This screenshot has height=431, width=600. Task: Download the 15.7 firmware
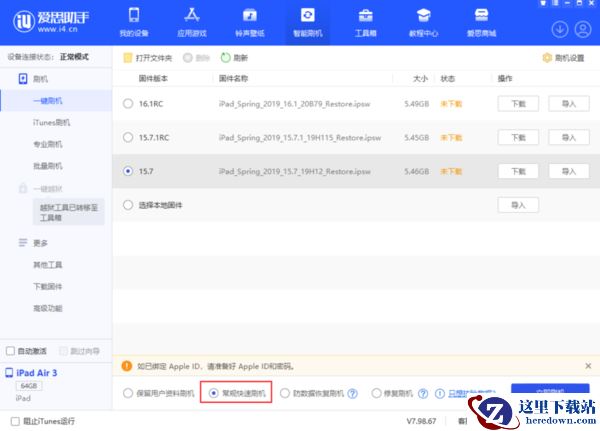[x=518, y=171]
